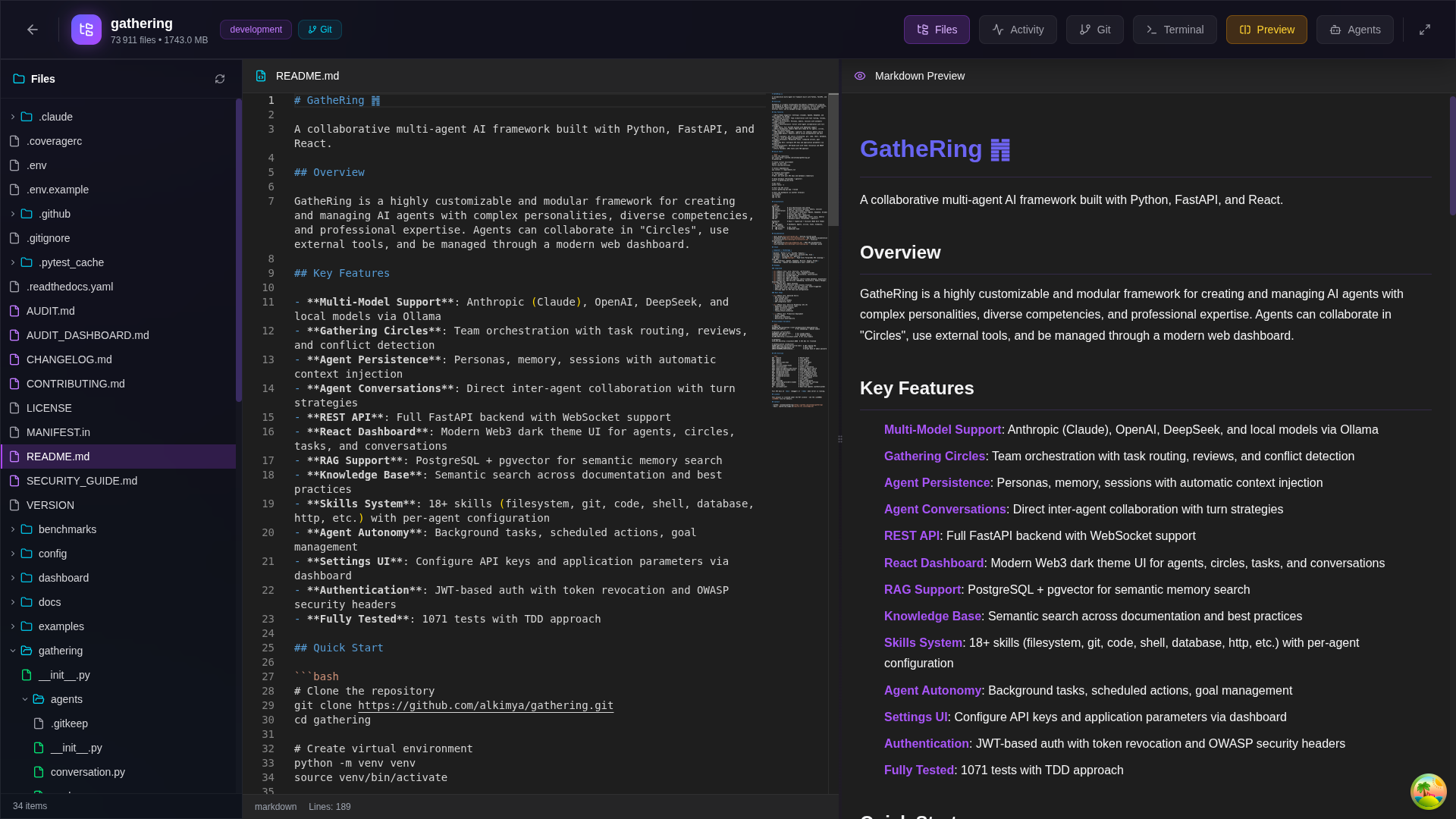Click 'Multi-Model Support' in the preview

click(943, 430)
